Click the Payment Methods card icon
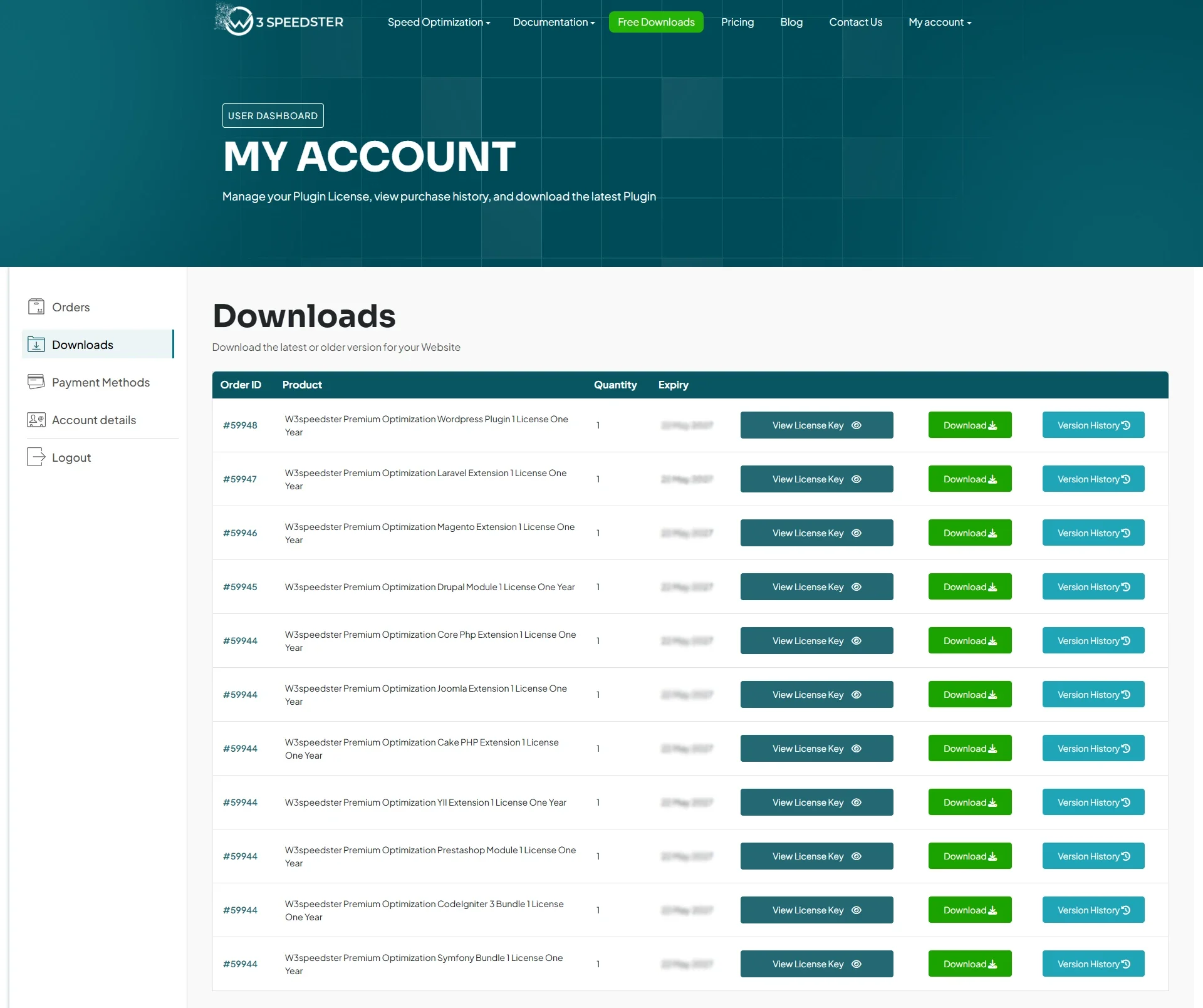Viewport: 1203px width, 1008px height. tap(36, 382)
